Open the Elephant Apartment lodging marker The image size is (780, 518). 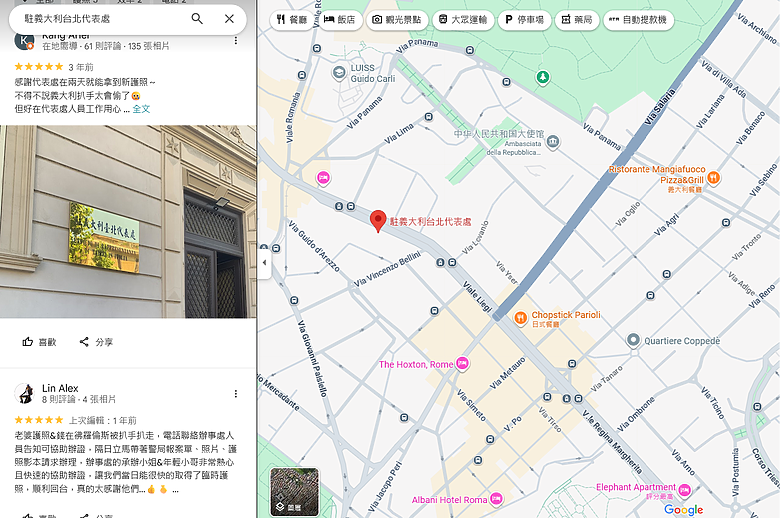684,490
